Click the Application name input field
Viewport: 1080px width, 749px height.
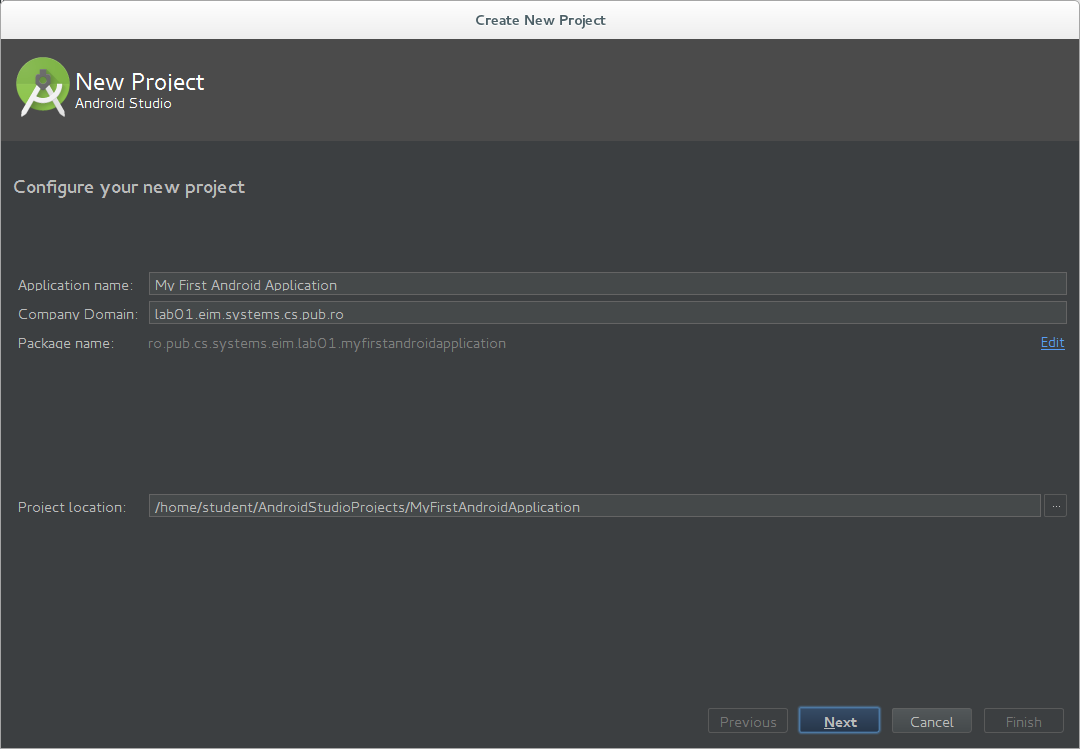608,284
